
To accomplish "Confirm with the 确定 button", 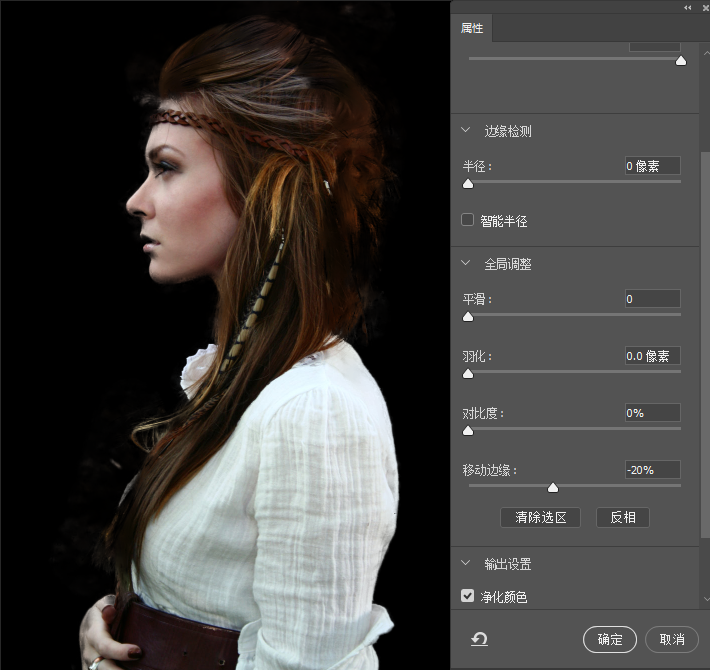I will 610,639.
